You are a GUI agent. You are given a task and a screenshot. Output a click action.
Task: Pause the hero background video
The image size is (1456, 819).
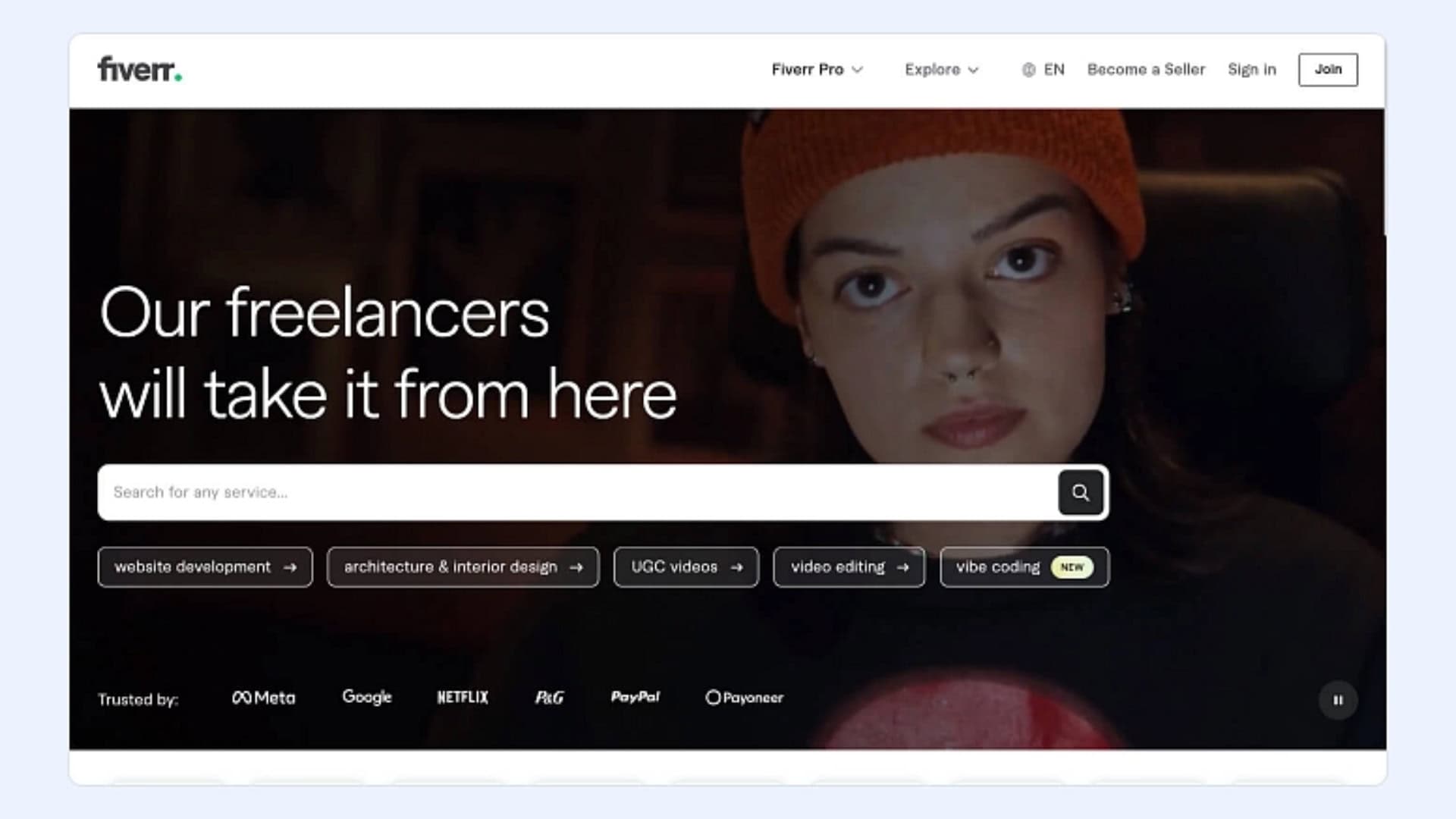(x=1338, y=700)
